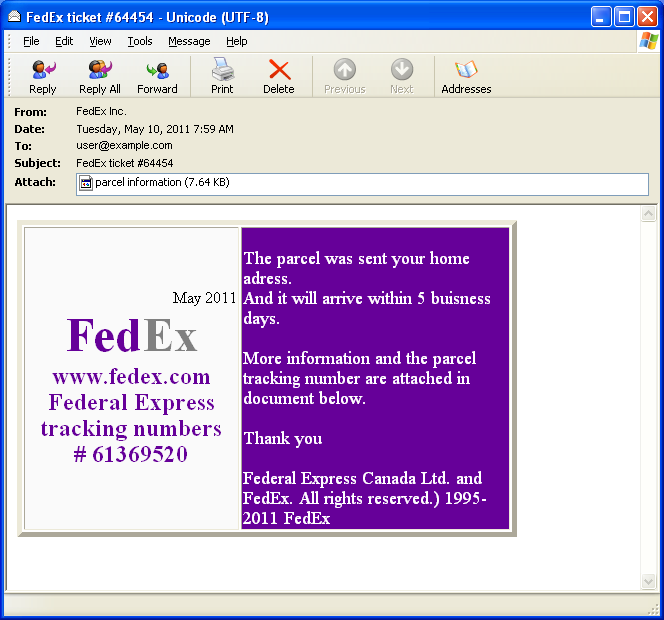Open the Message menu
The height and width of the screenshot is (620, 664).
189,41
